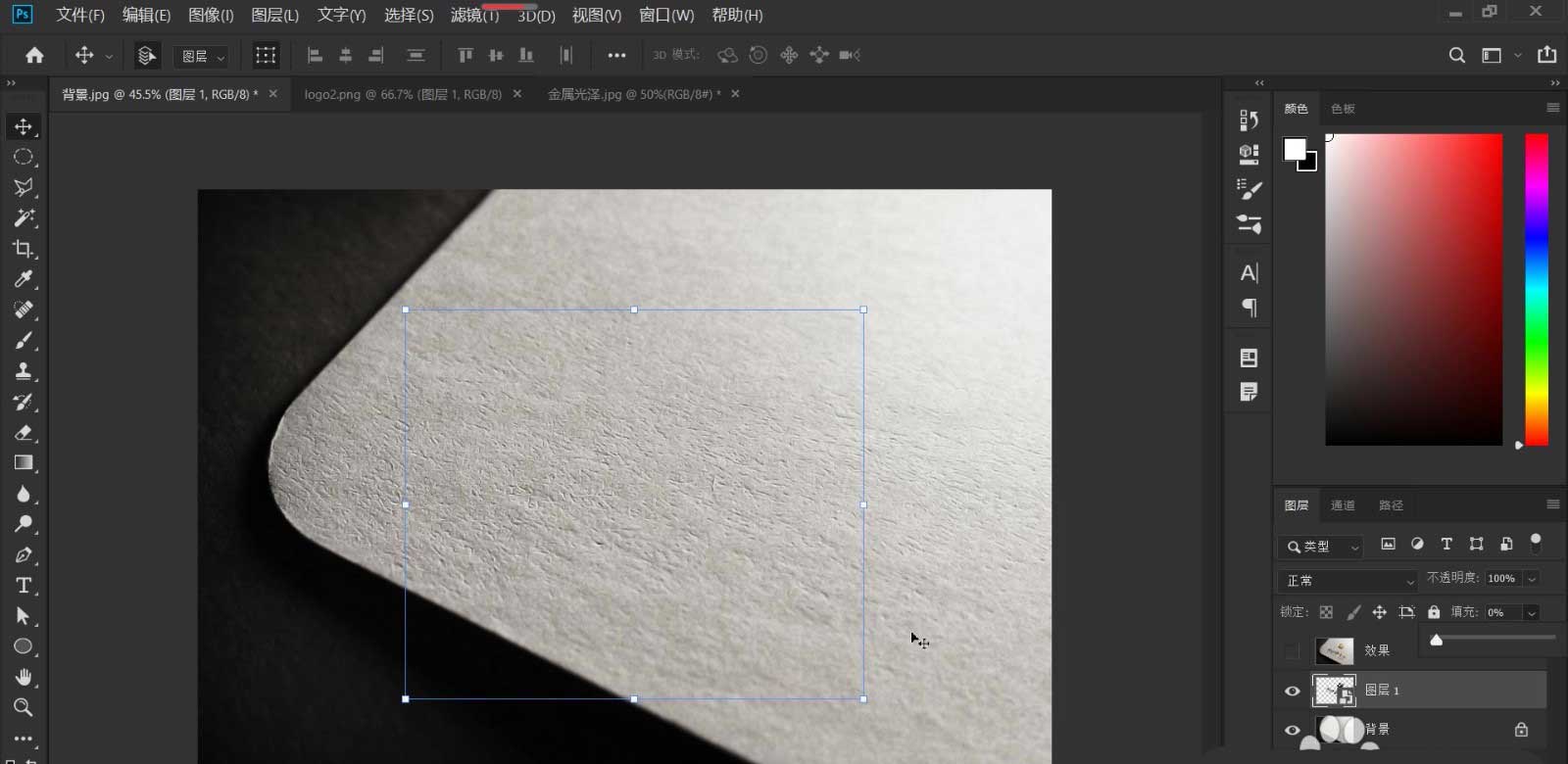Click the vertical hue slider strip
This screenshot has height=764, width=1568.
tap(1537, 290)
